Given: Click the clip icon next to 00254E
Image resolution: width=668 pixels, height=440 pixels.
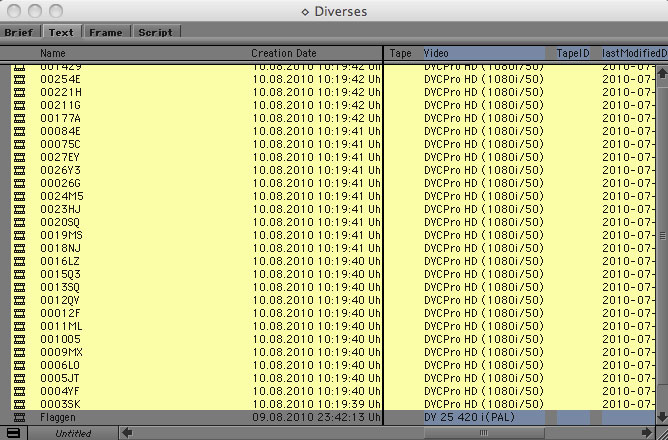Looking at the screenshot, I should [x=19, y=79].
